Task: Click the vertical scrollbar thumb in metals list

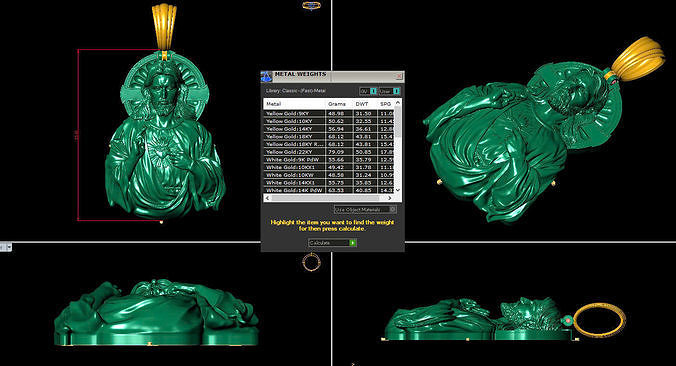Action: pyautogui.click(x=398, y=122)
